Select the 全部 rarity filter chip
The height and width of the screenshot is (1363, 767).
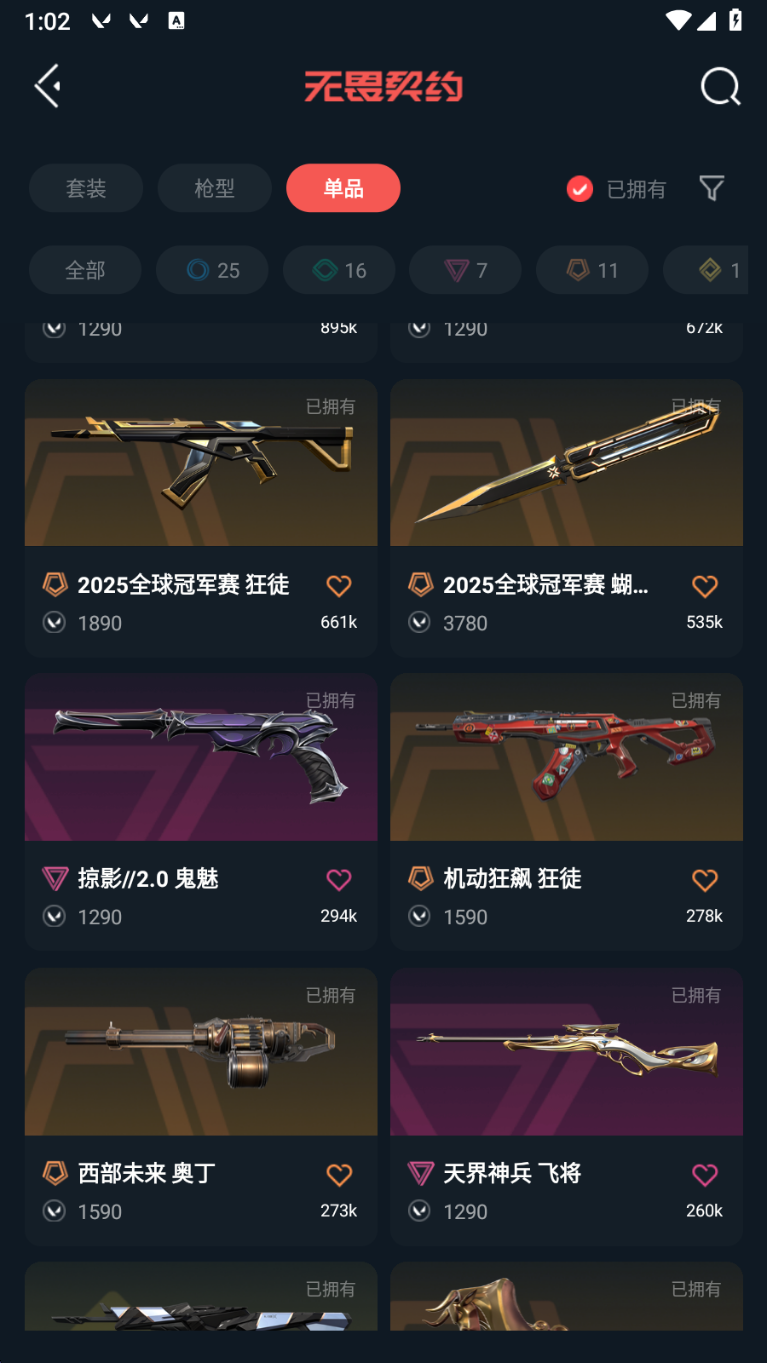click(x=85, y=270)
